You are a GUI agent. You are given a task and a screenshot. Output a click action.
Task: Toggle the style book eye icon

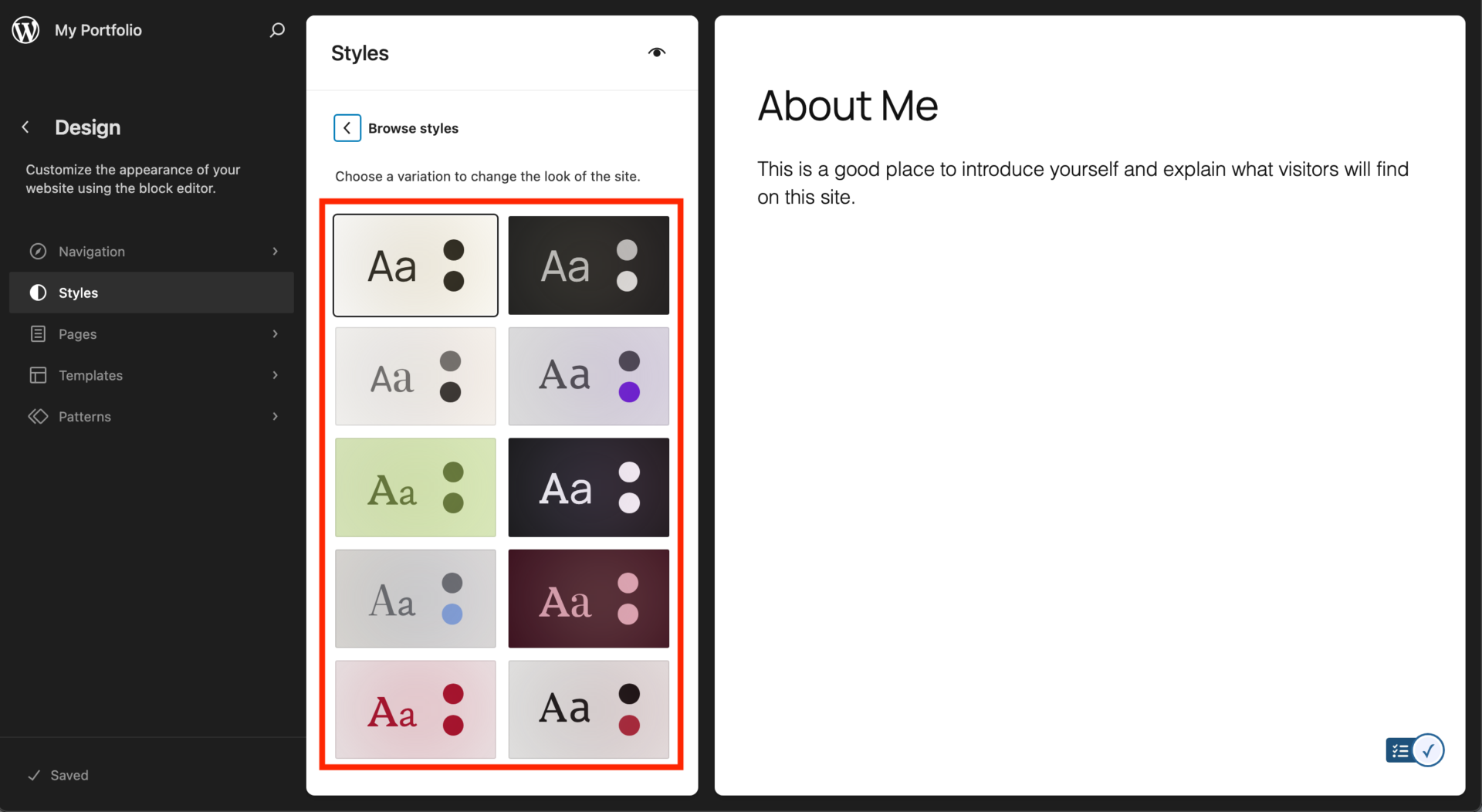pos(656,52)
